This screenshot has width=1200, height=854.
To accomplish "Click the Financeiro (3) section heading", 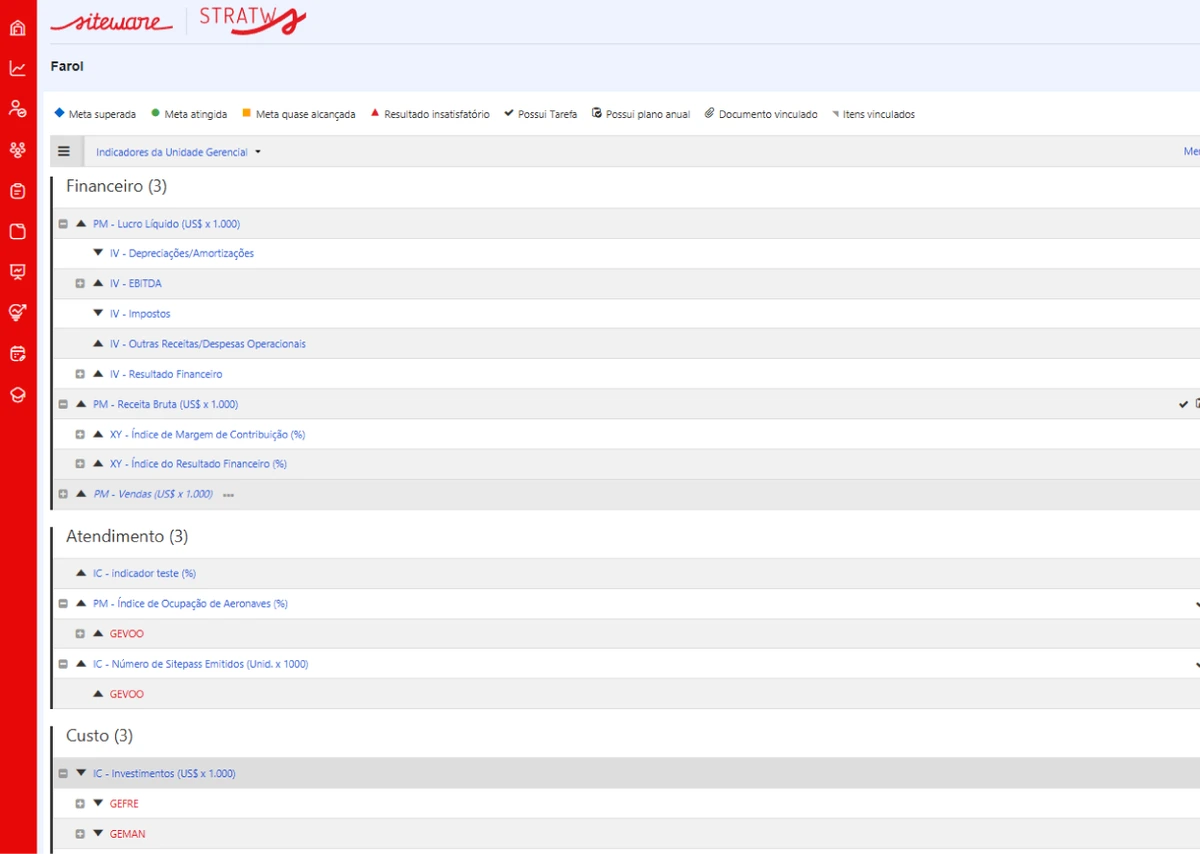I will point(116,186).
